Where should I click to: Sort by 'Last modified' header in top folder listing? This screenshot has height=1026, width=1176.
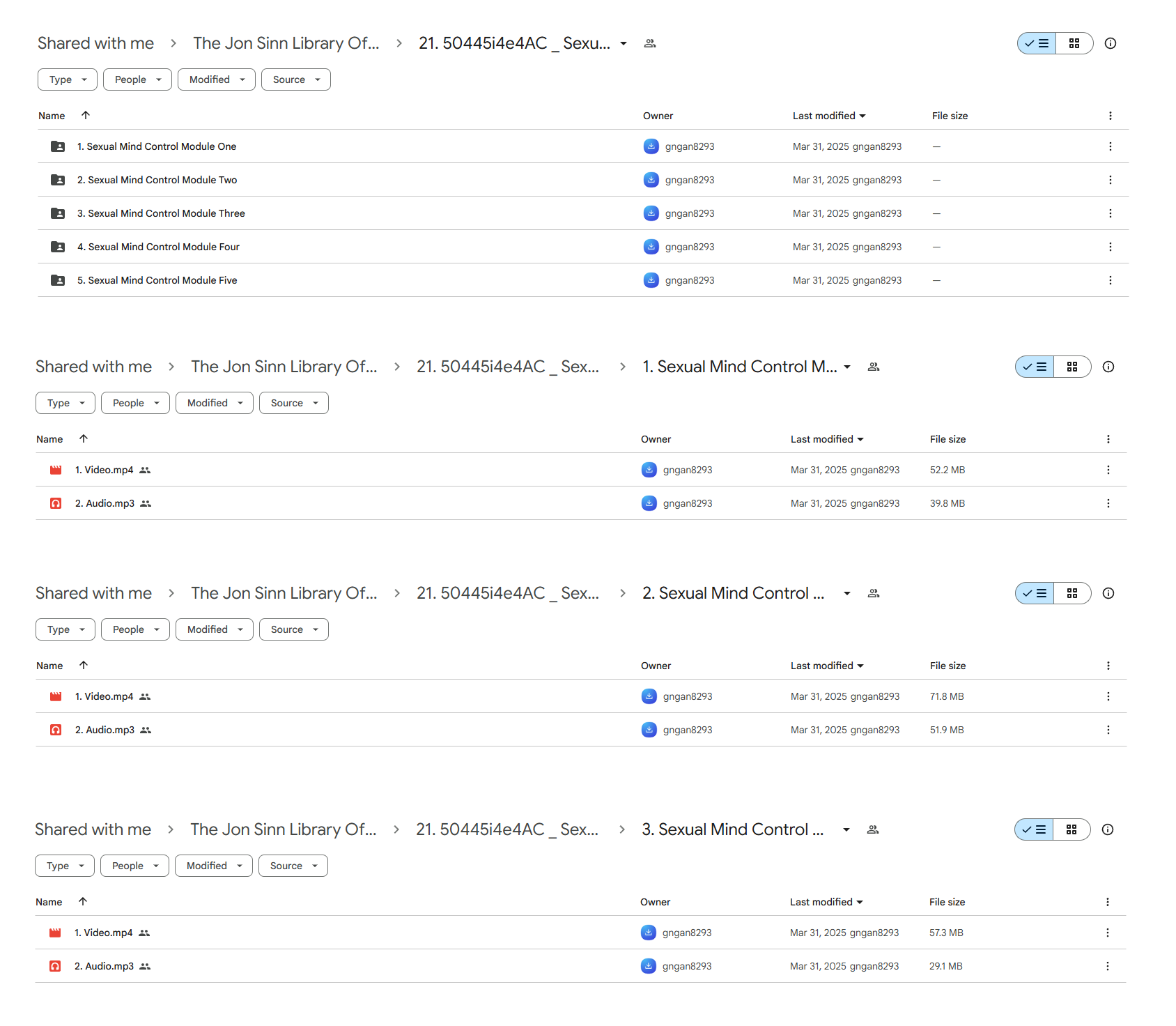click(829, 116)
